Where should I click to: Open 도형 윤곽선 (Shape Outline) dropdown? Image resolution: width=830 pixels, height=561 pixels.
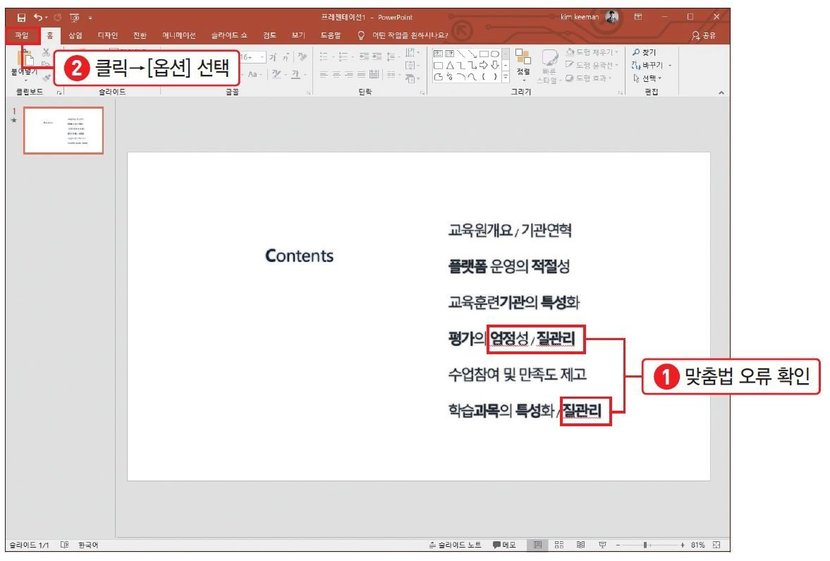tap(592, 65)
